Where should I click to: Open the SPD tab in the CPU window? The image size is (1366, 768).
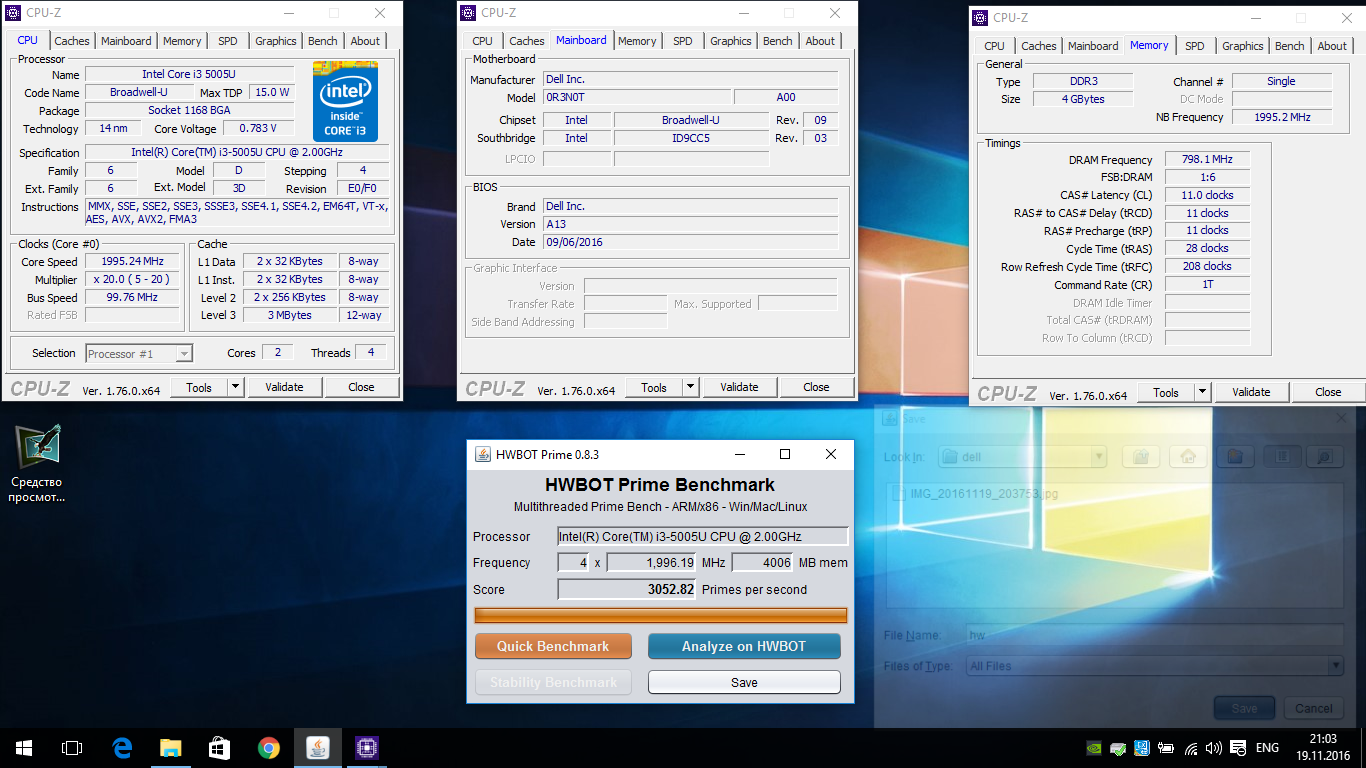click(228, 41)
